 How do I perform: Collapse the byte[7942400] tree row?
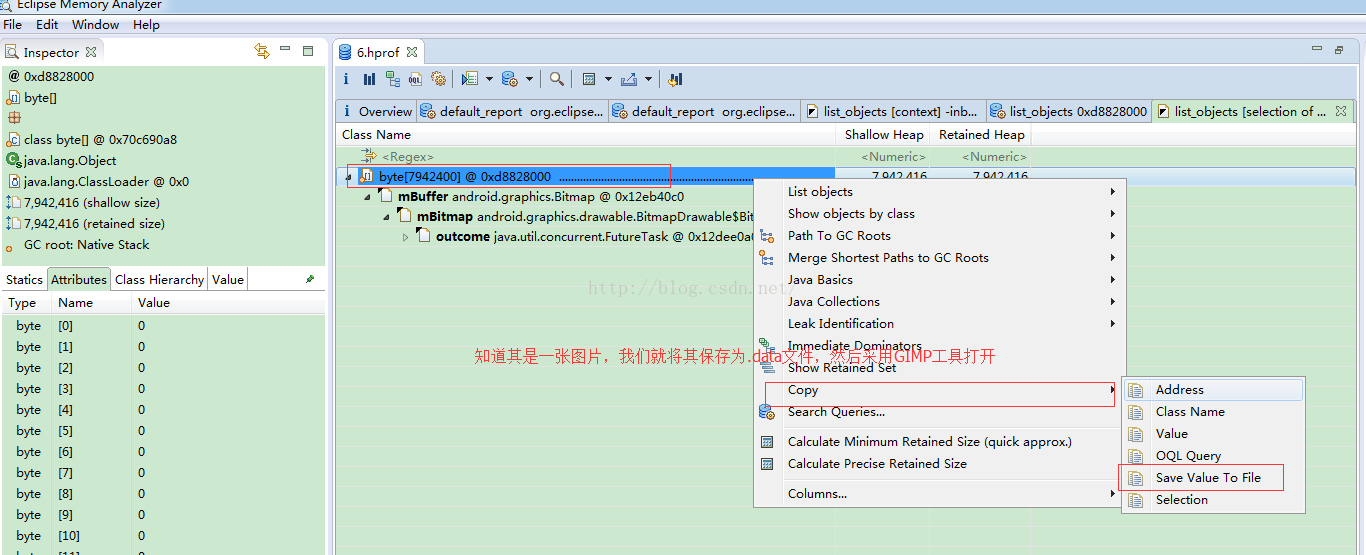(349, 177)
